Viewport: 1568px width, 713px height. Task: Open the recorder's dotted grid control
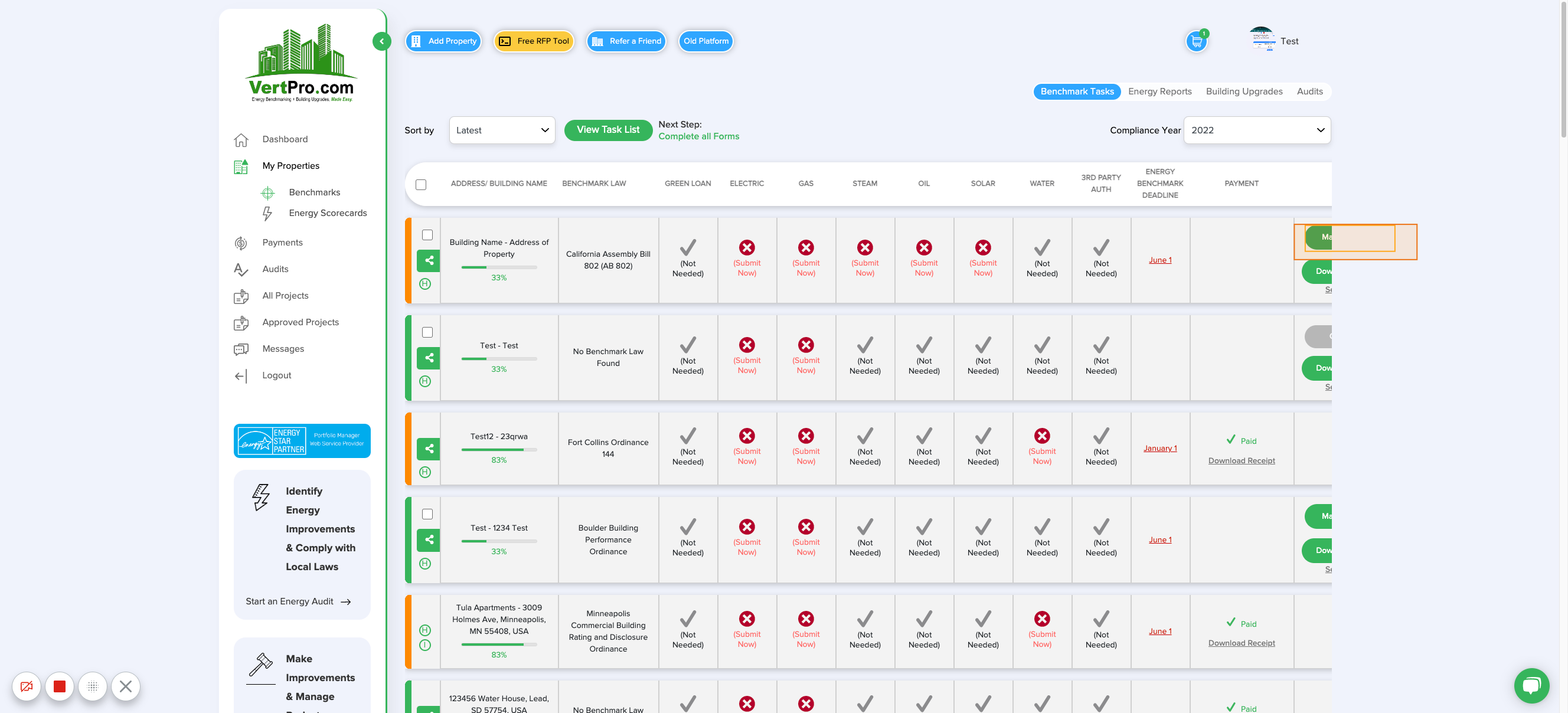pos(93,686)
